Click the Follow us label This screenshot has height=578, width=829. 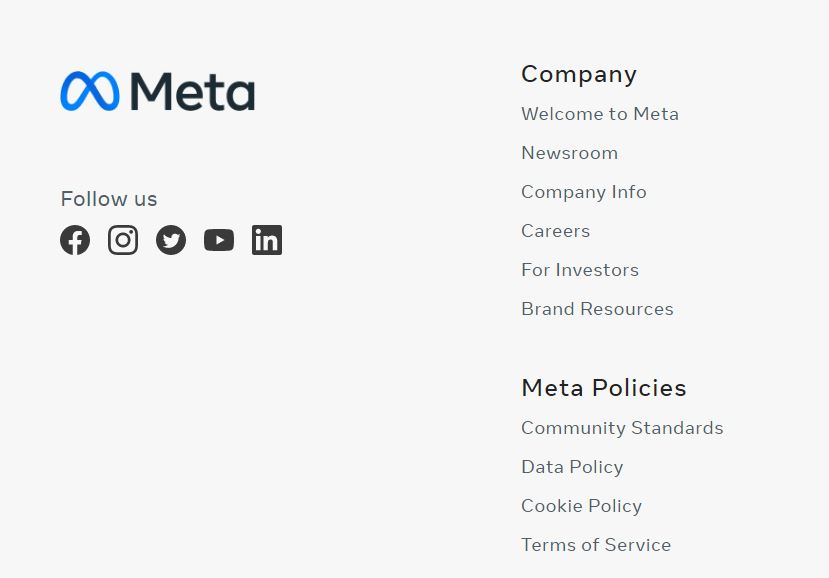tap(109, 199)
